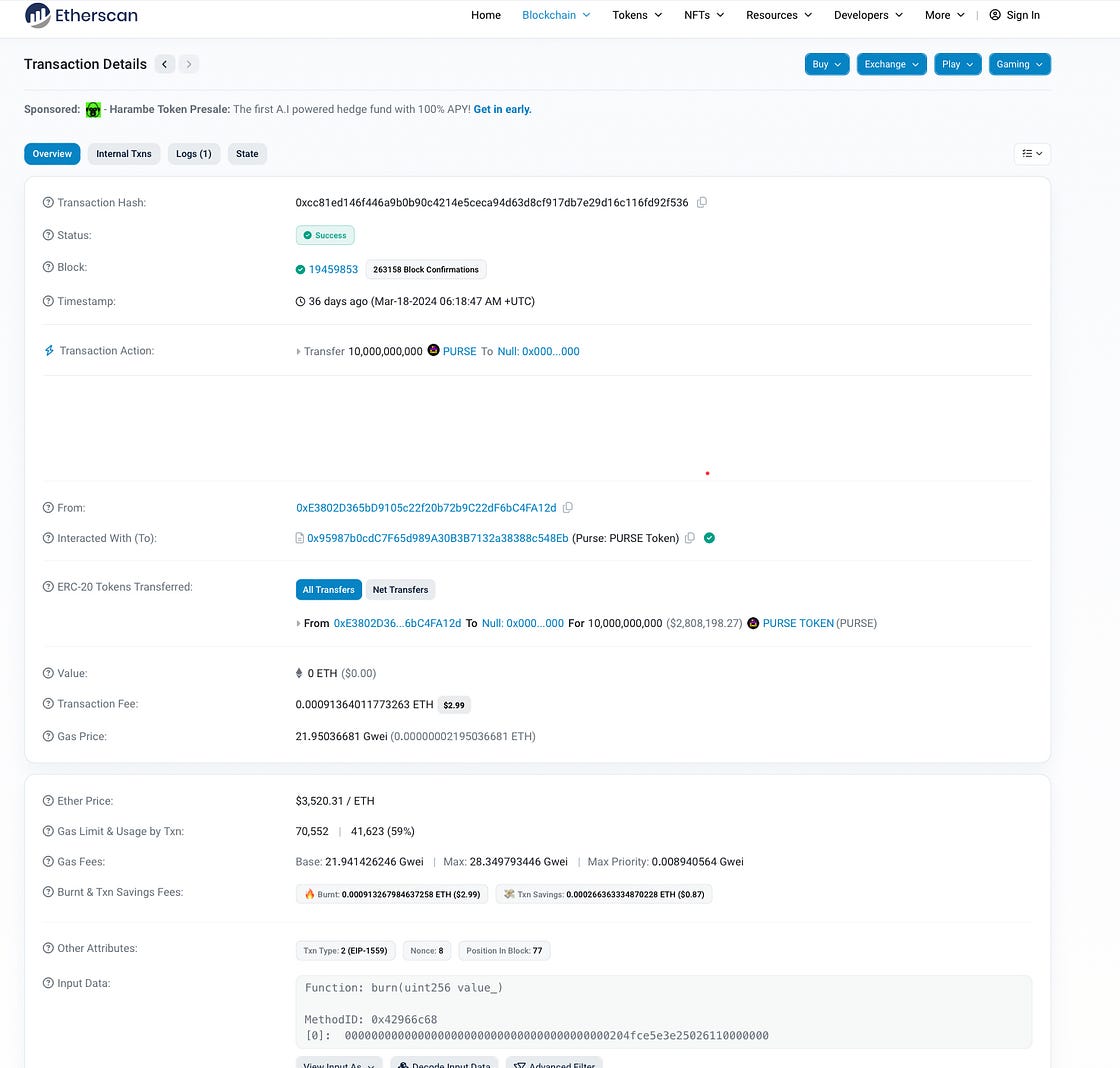Select the All Transfers toggle

point(328,590)
